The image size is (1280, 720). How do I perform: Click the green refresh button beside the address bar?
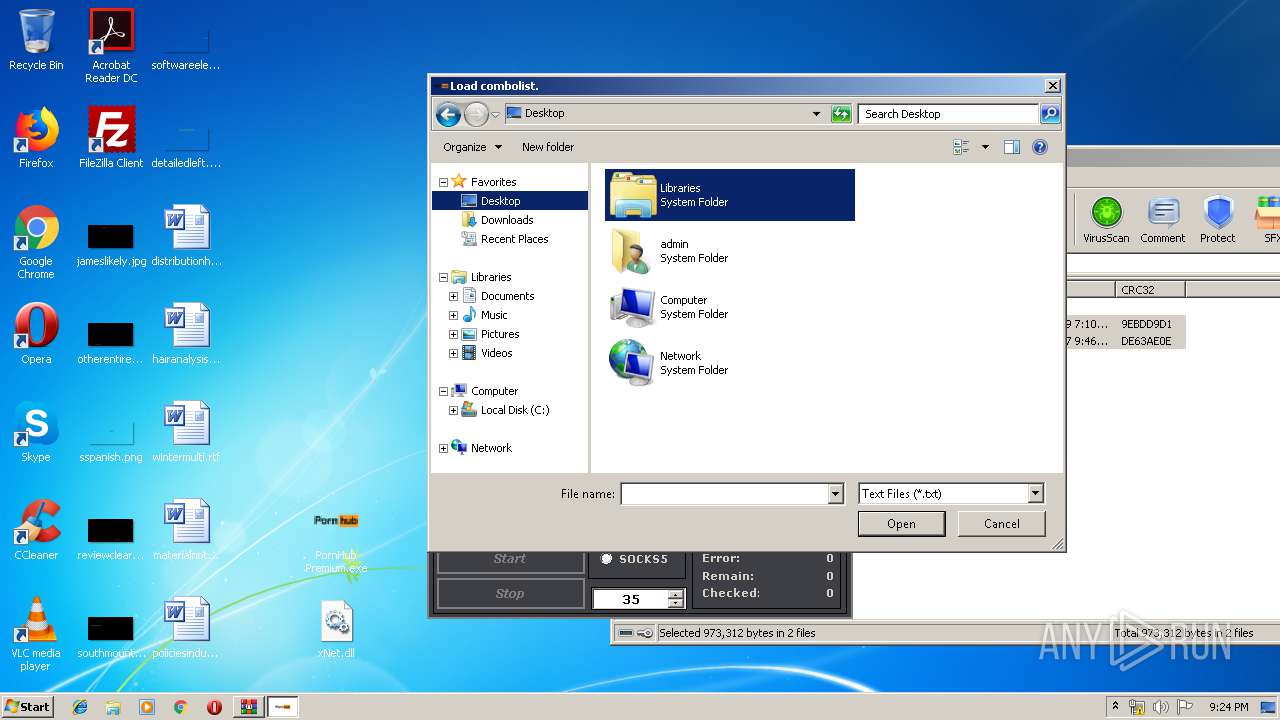tap(841, 114)
